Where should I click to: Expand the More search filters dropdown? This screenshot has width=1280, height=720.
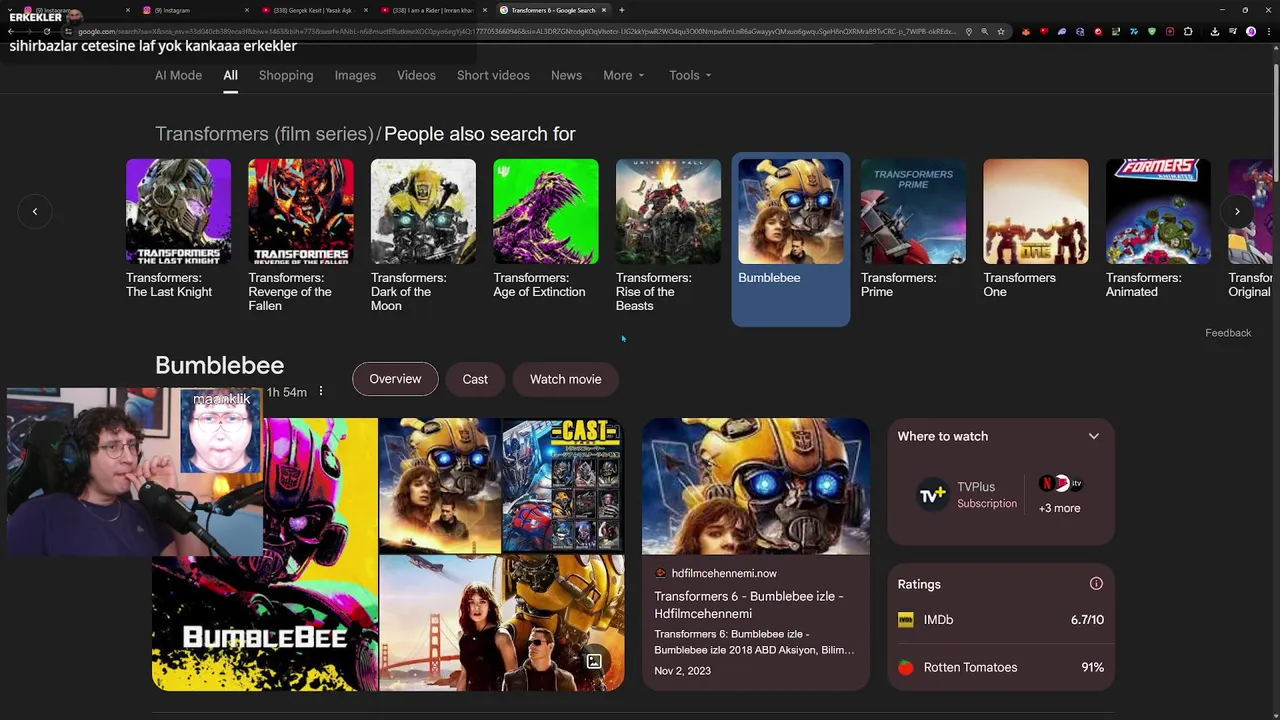pos(624,75)
